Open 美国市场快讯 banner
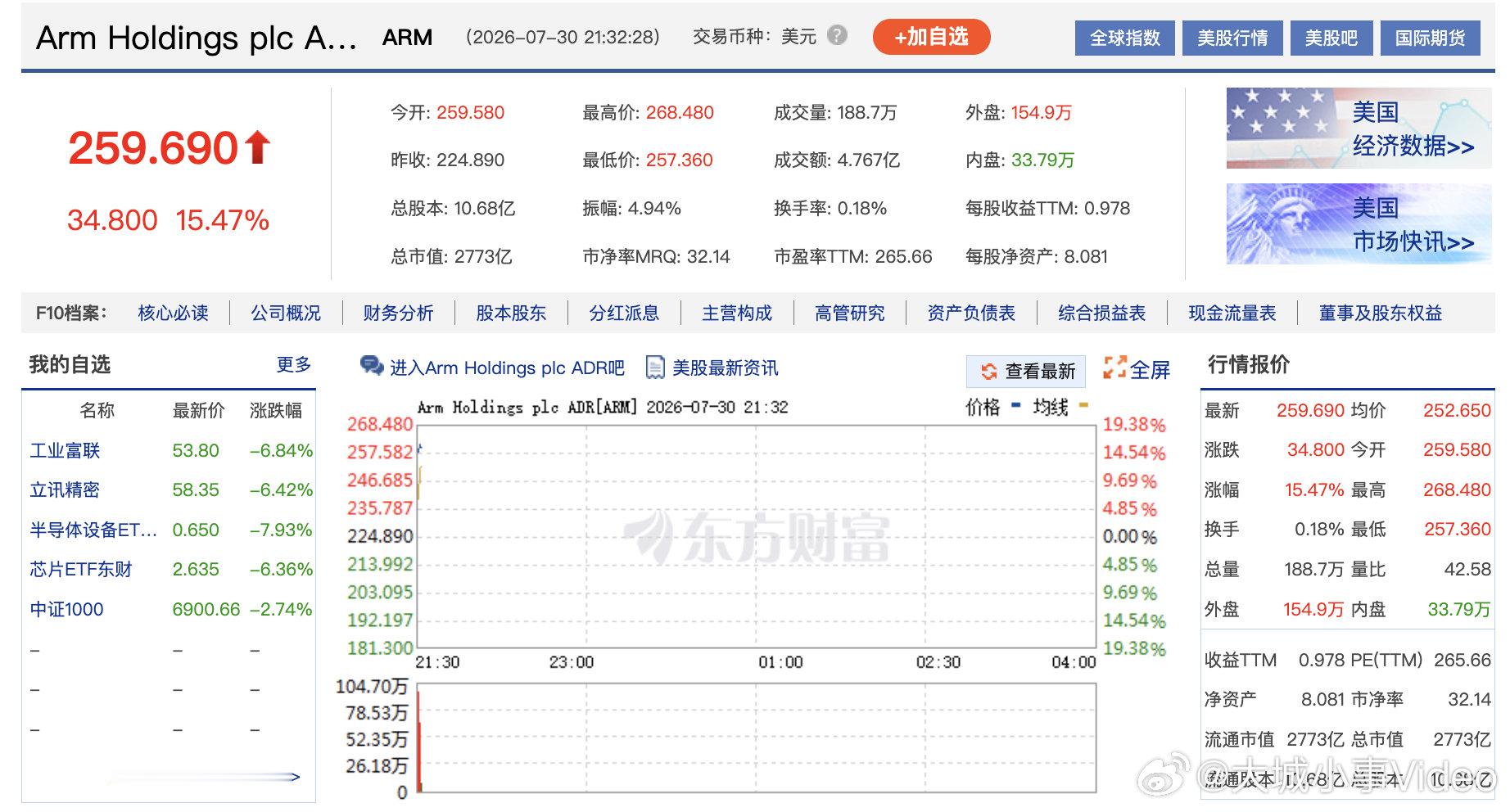The height and width of the screenshot is (812, 1510). pyautogui.click(x=1359, y=223)
